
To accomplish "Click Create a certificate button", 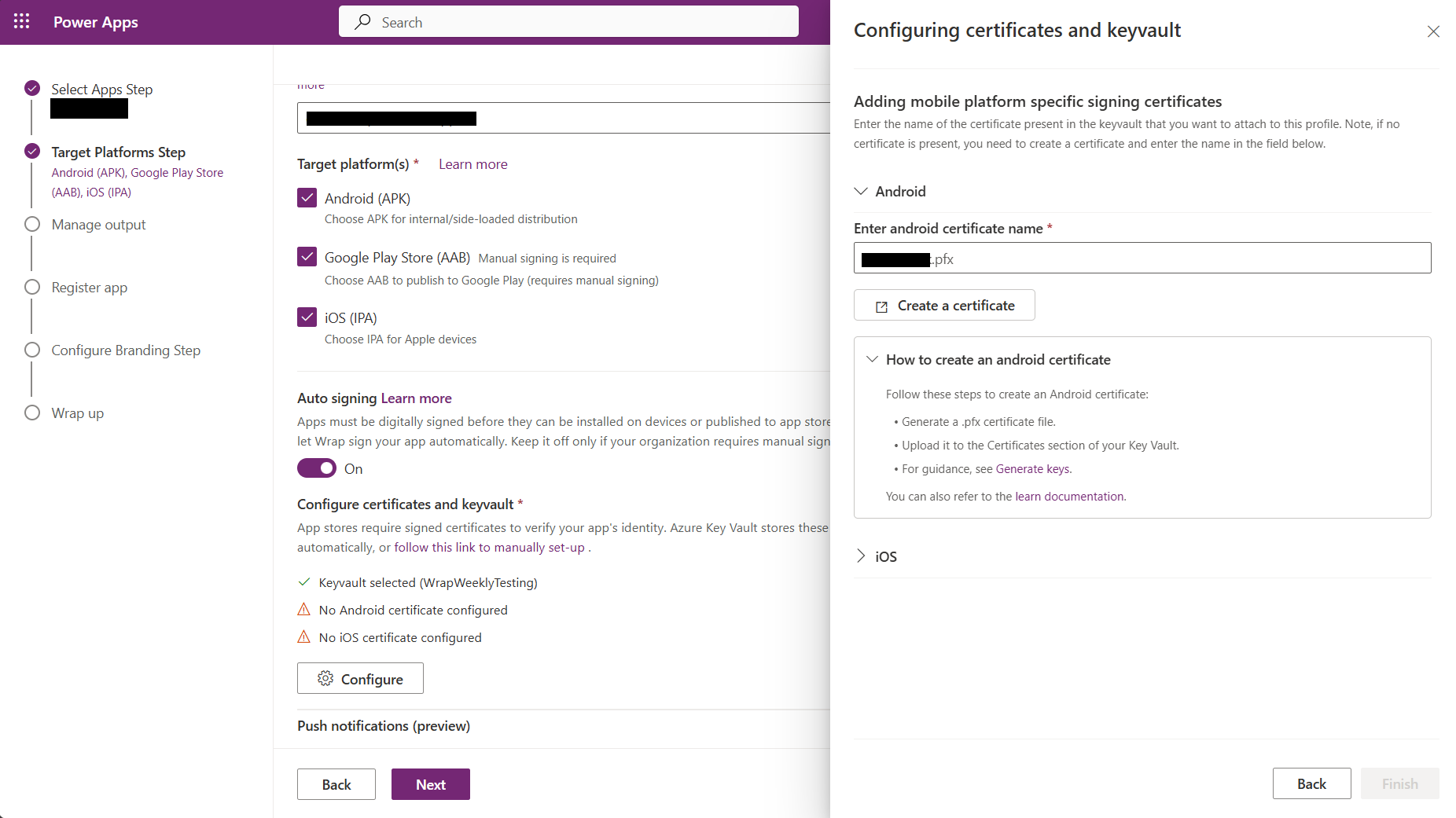I will tap(944, 306).
